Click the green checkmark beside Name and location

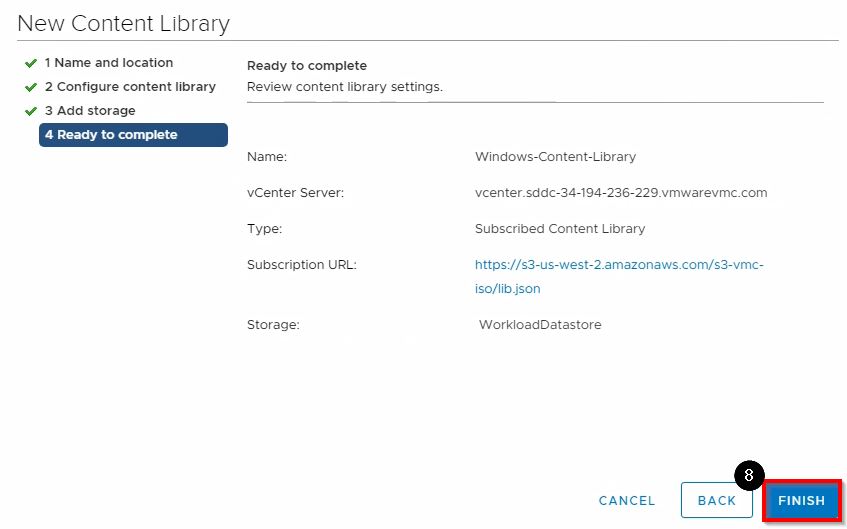click(31, 63)
